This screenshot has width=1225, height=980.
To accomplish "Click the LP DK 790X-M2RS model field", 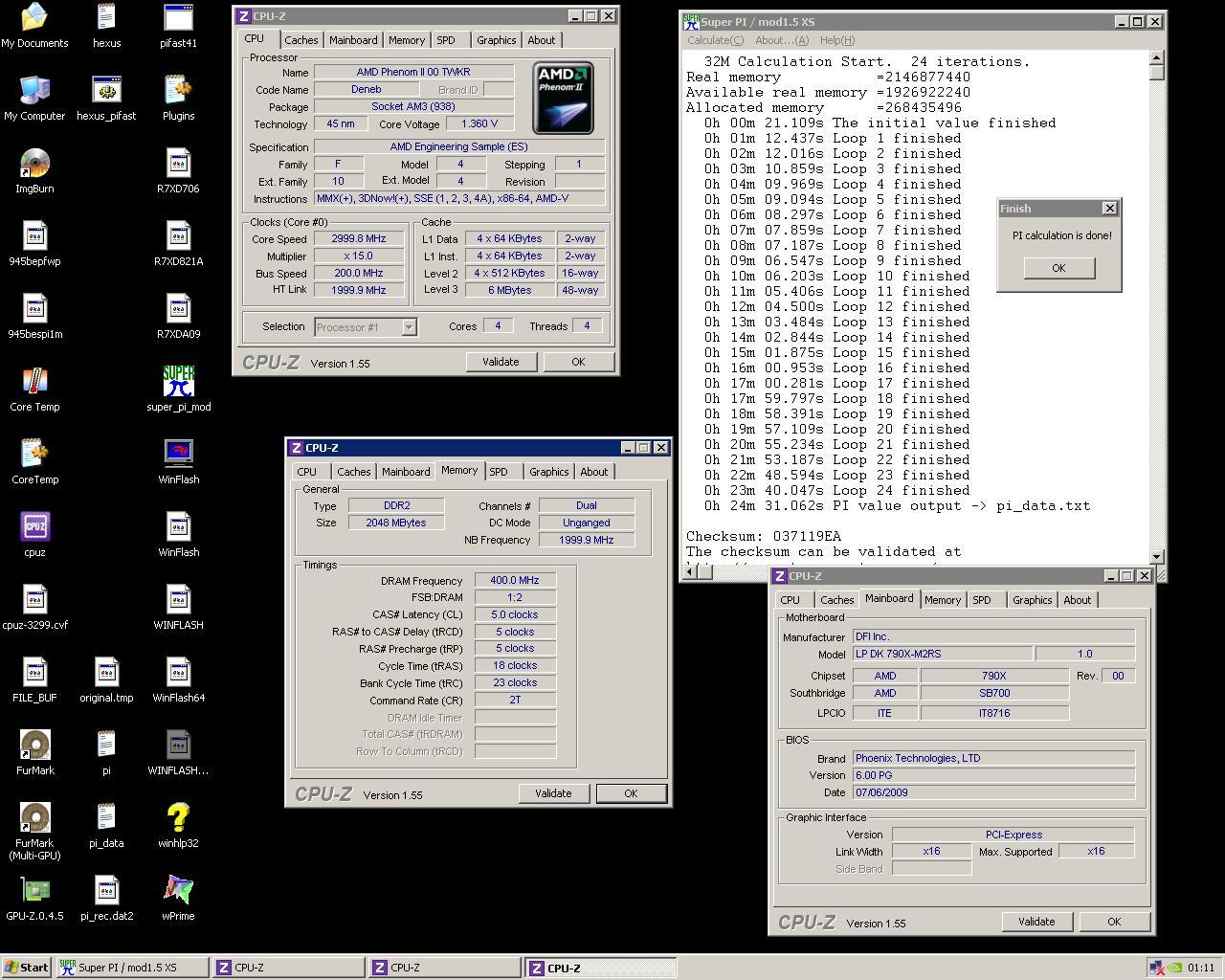I will click(x=943, y=654).
